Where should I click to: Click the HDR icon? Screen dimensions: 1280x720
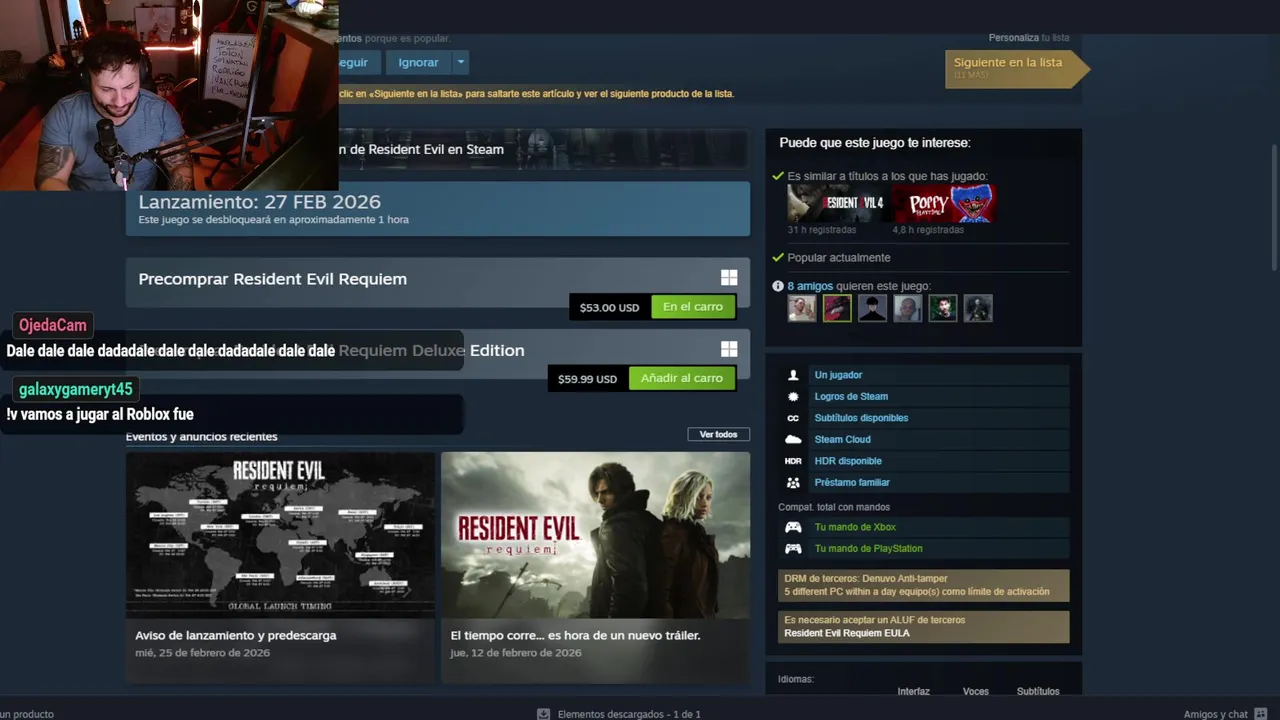(793, 461)
